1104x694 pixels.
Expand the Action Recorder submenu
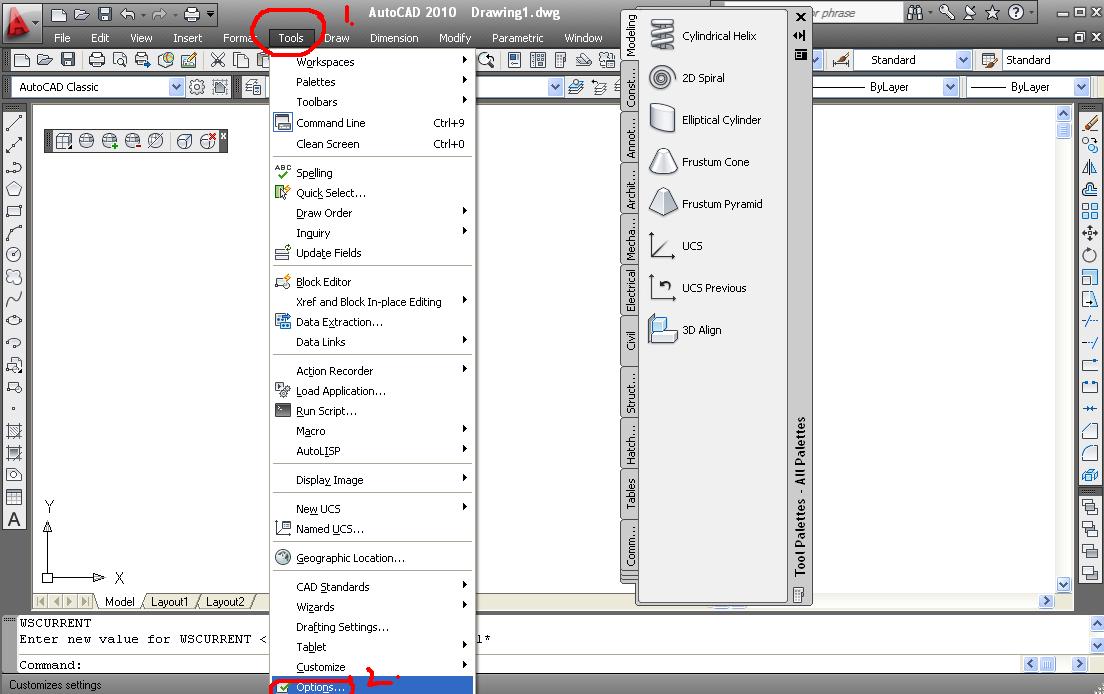[x=372, y=371]
